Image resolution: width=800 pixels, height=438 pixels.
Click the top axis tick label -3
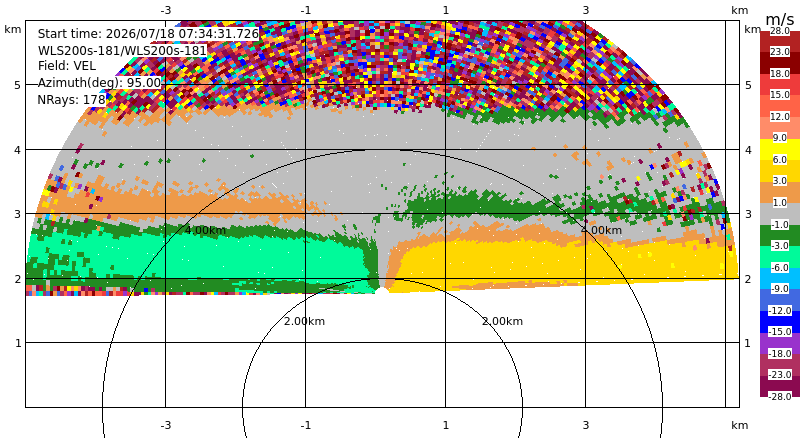point(166,10)
